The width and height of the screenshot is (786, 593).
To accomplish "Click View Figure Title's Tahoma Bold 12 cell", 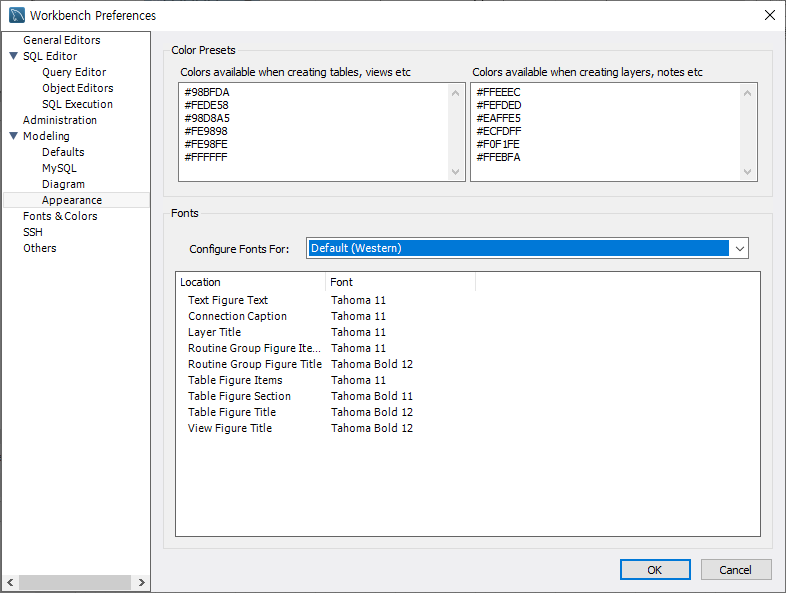I will 372,429.
